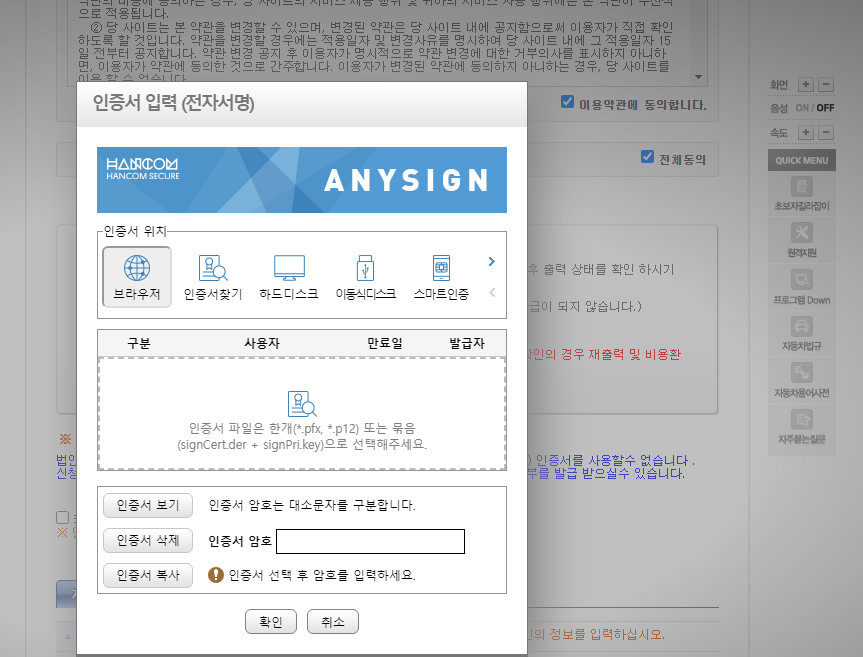Viewport: 863px width, 657px height.
Task: Open 자동차법규 in the quick menu
Action: (801, 333)
